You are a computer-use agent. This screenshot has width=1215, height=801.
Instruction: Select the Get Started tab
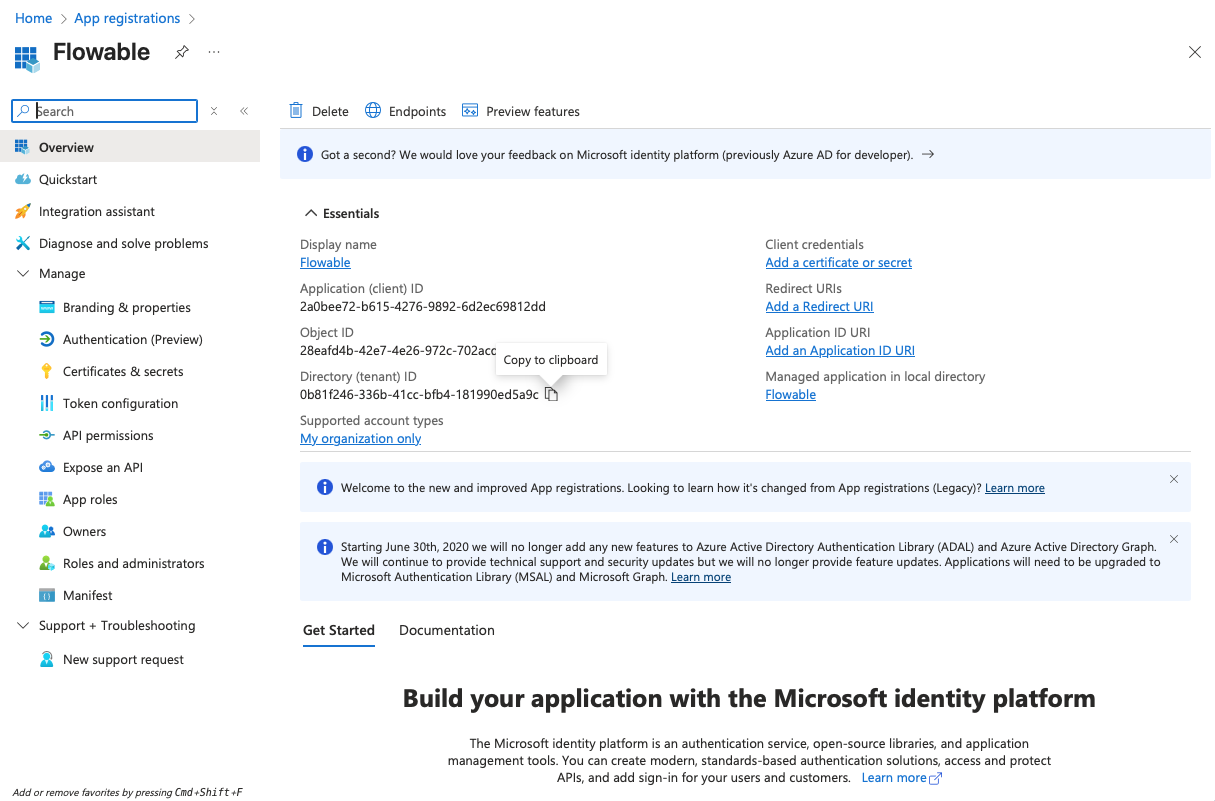338,630
